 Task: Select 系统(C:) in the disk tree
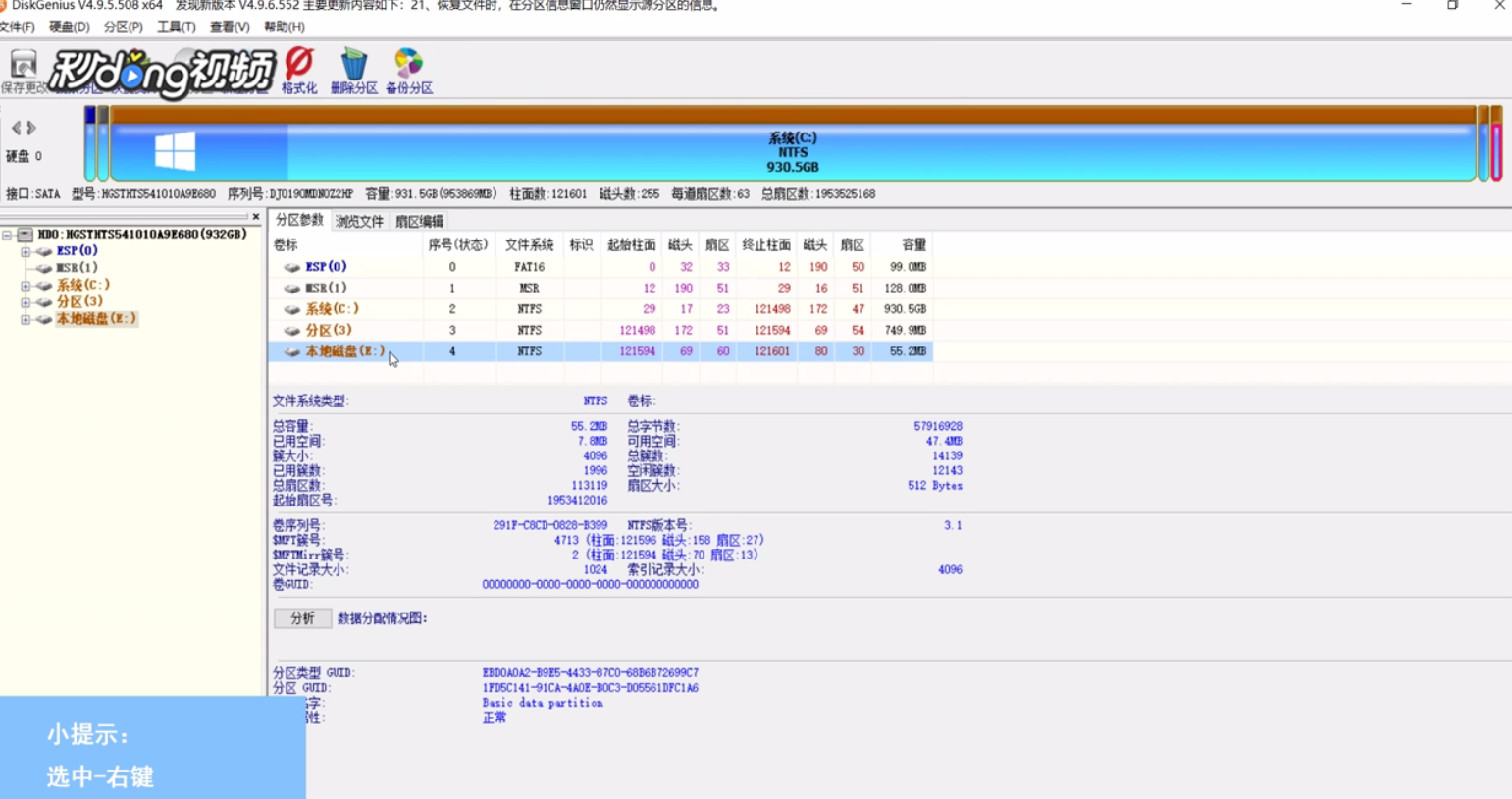point(82,286)
